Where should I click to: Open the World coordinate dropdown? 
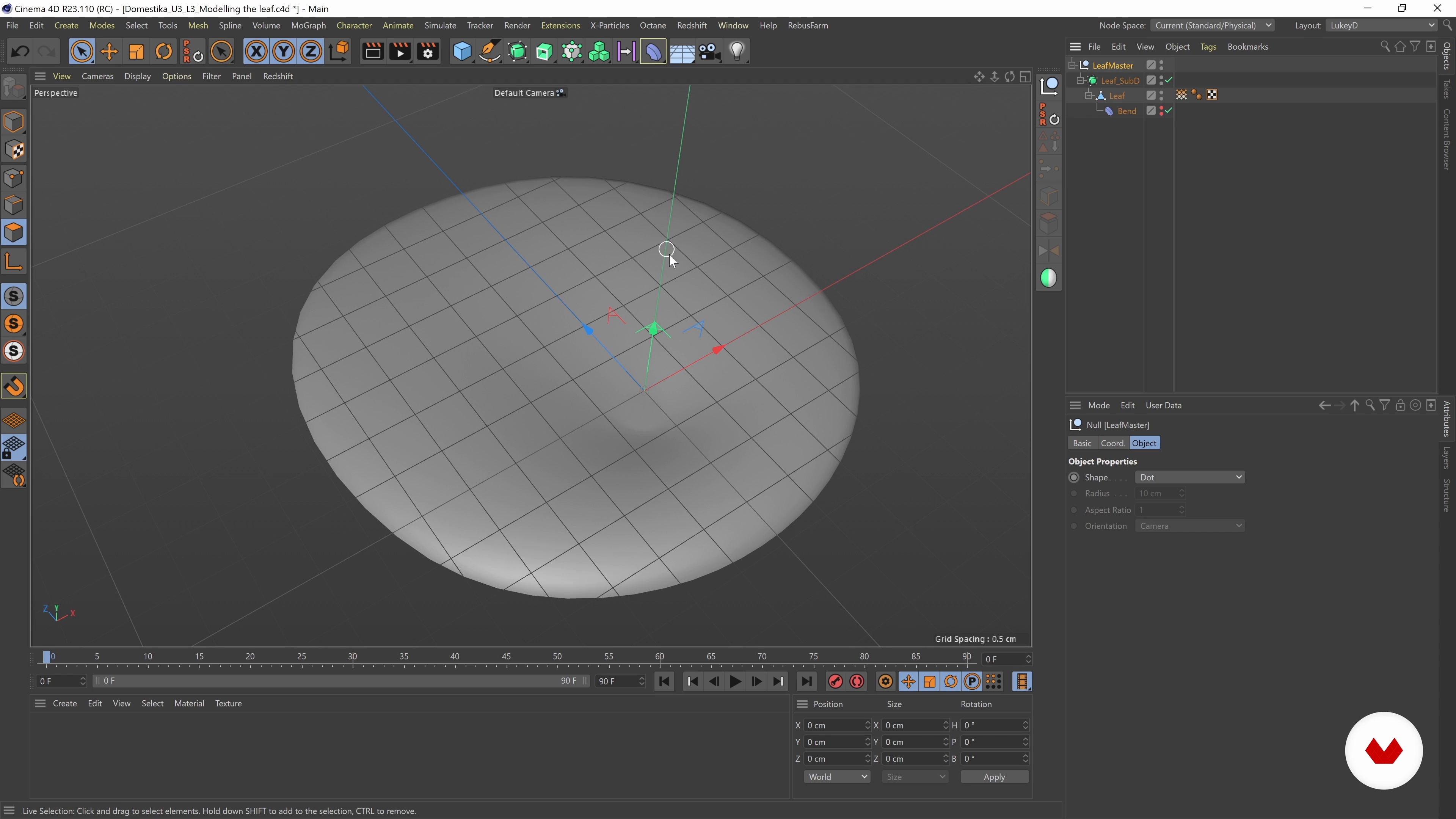pos(836,777)
